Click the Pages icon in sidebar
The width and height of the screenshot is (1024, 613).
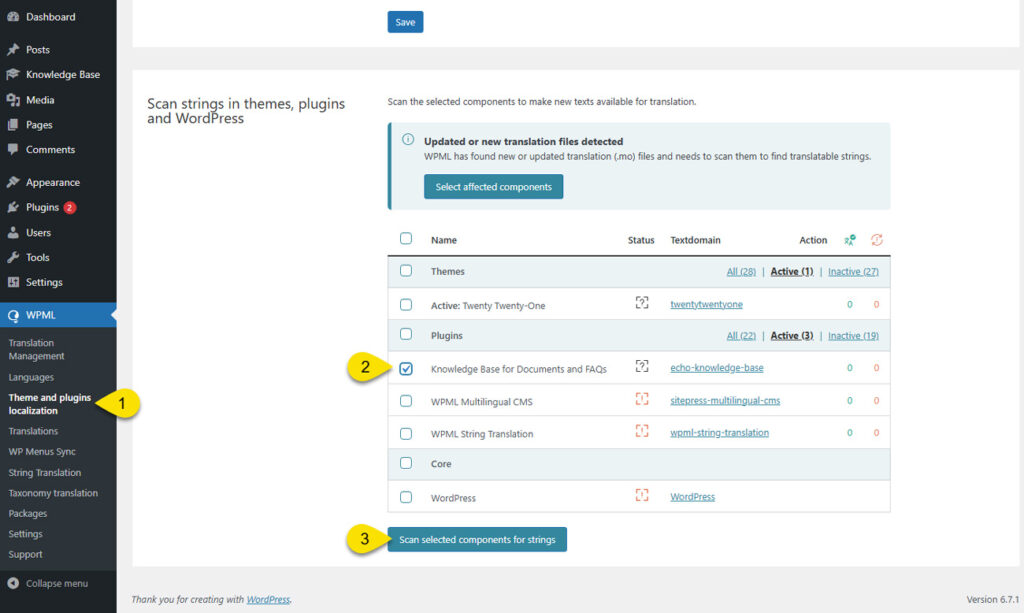(x=13, y=125)
